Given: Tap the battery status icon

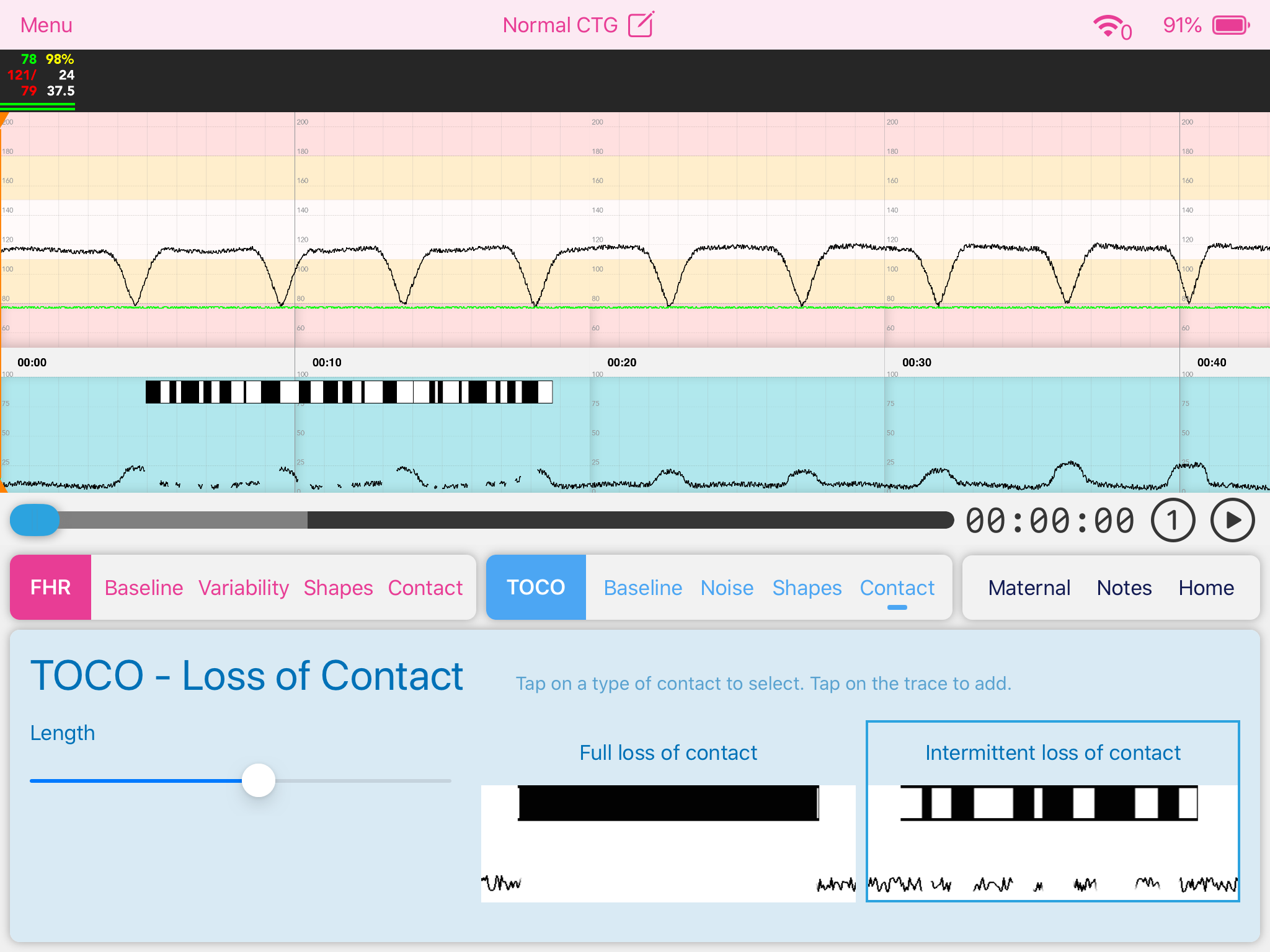Looking at the screenshot, I should (x=1231, y=25).
